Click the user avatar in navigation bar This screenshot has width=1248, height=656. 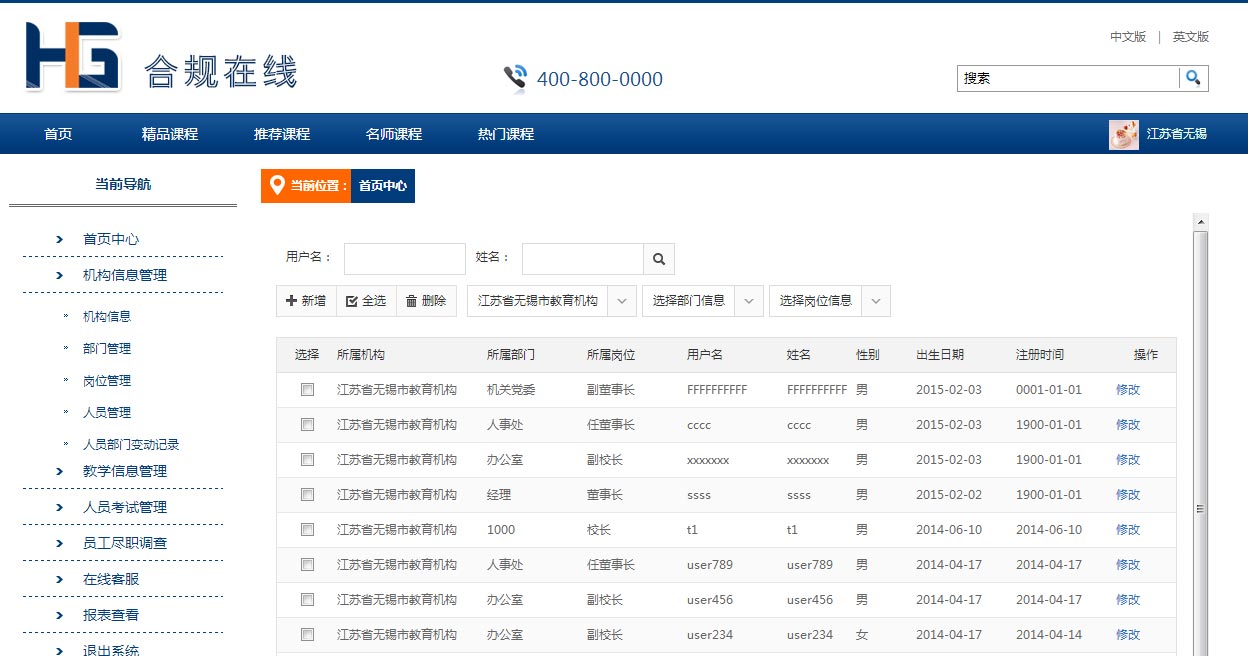(1123, 134)
